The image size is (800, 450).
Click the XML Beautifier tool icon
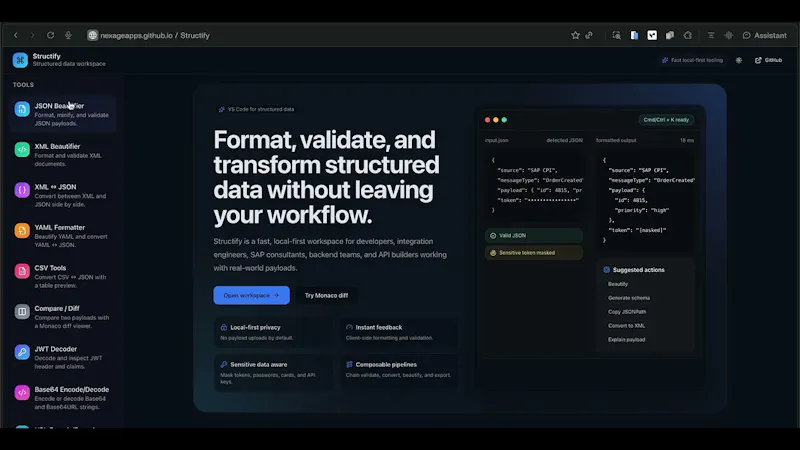tap(22, 149)
